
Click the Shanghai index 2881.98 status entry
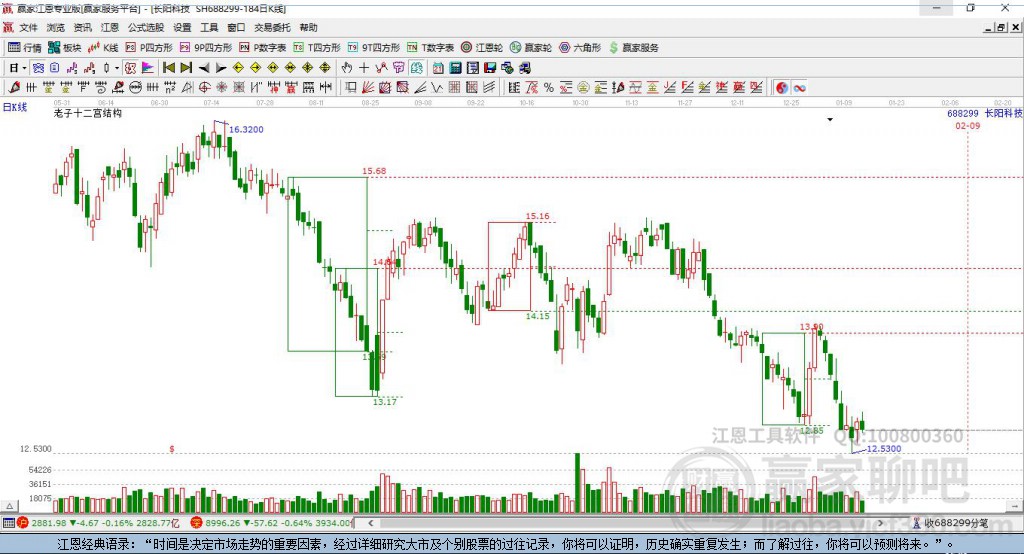coord(98,523)
